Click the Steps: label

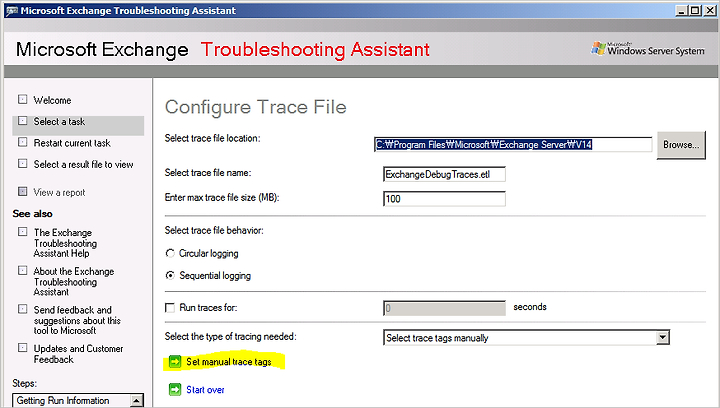coord(24,383)
